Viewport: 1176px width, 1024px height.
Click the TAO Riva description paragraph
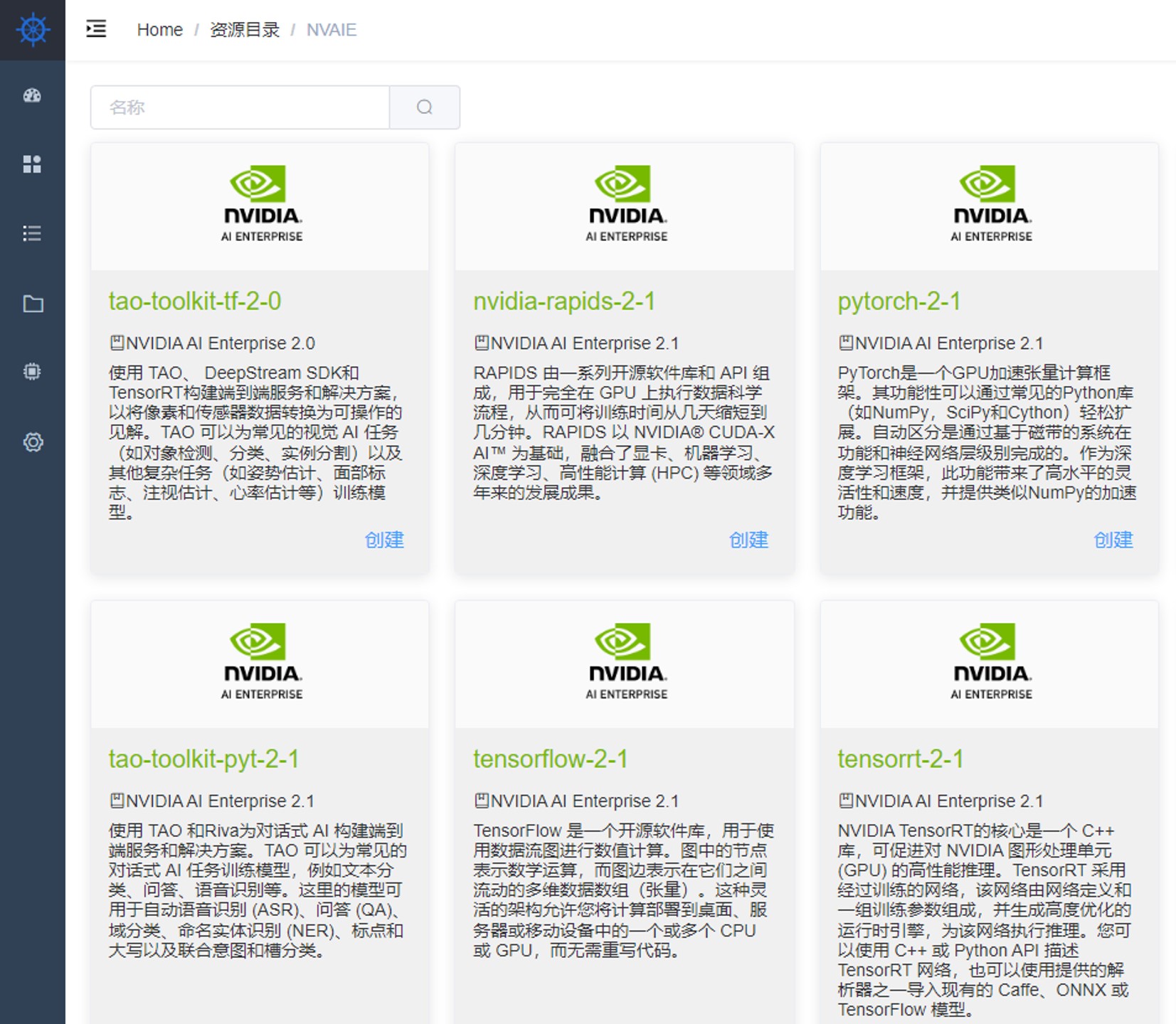point(258,890)
